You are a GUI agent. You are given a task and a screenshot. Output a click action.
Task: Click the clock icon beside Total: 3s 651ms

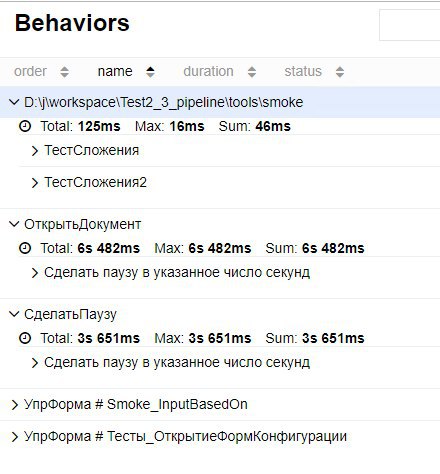pos(25,338)
